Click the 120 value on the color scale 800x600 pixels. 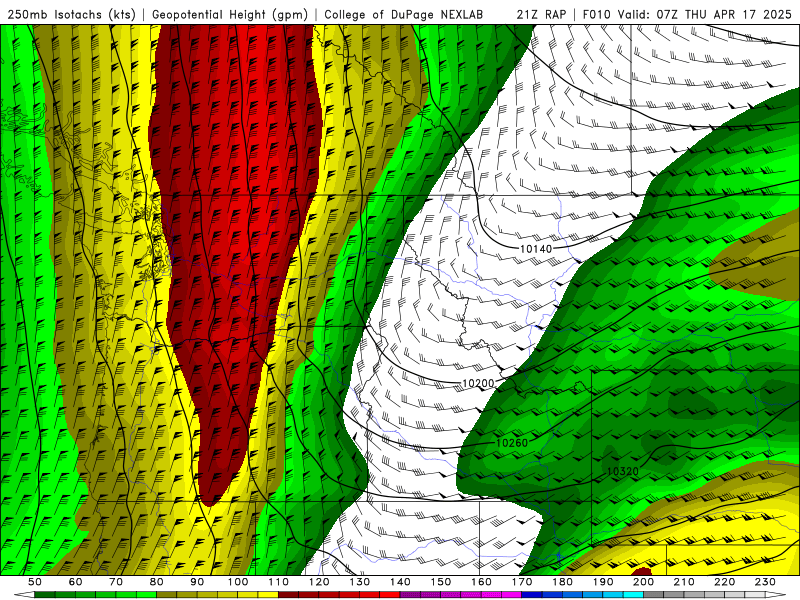[319, 582]
